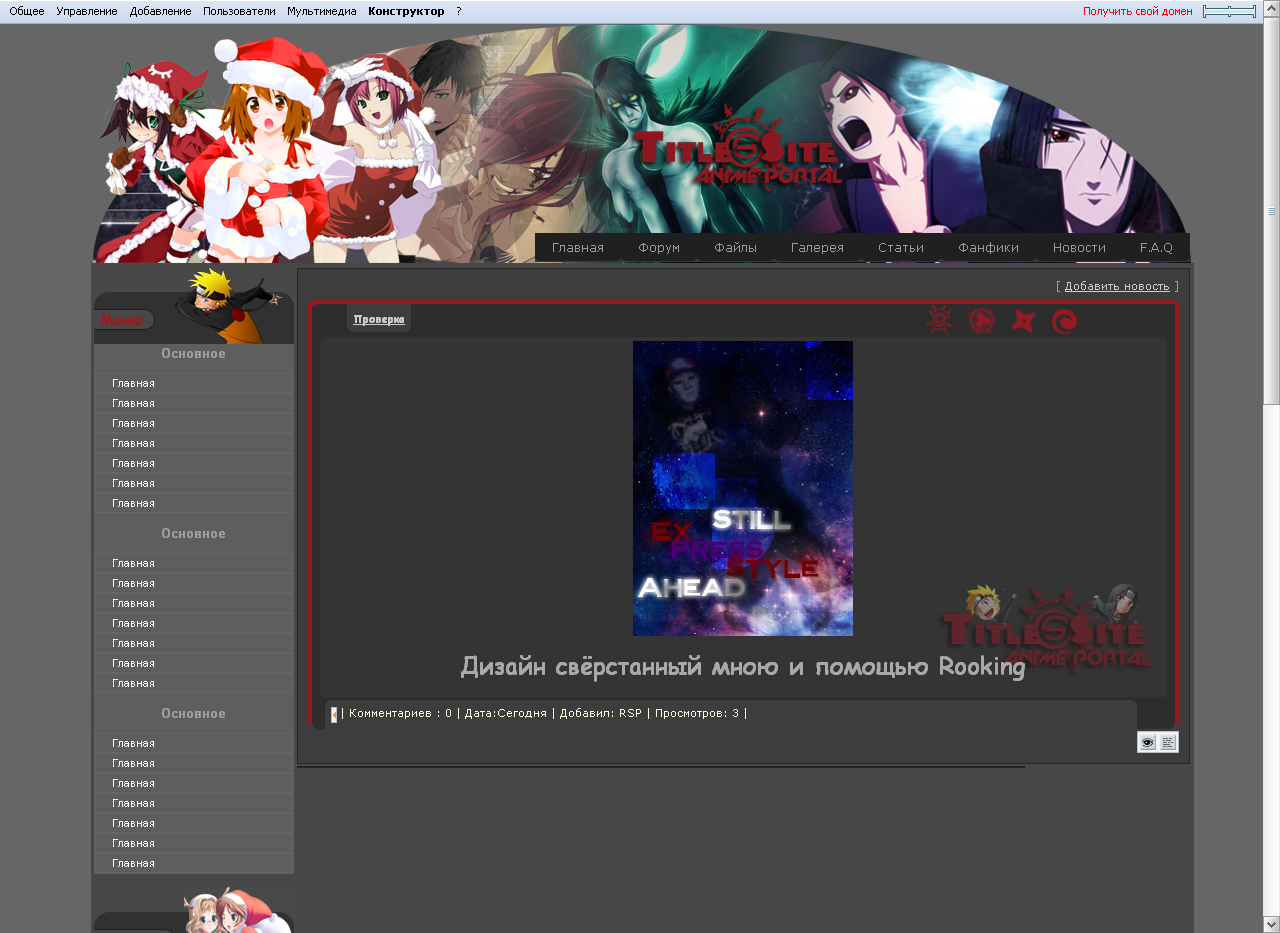This screenshot has width=1280, height=933.
Task: Open the Общее menu
Action: pos(27,11)
